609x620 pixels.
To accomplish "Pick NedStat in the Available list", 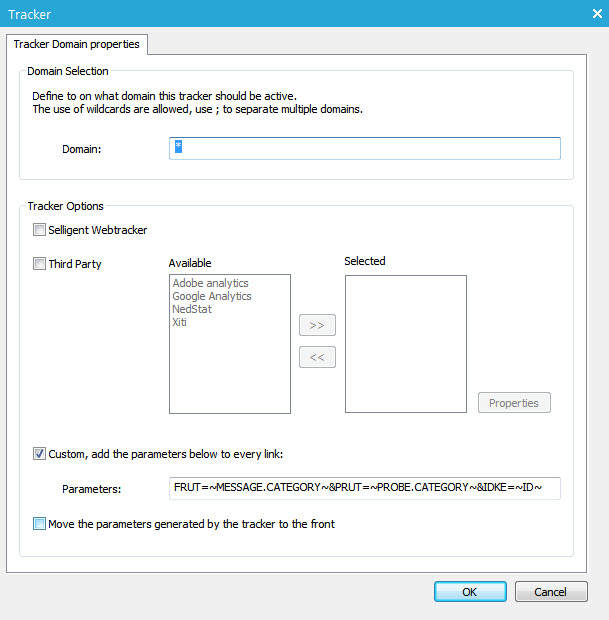I will tap(192, 310).
